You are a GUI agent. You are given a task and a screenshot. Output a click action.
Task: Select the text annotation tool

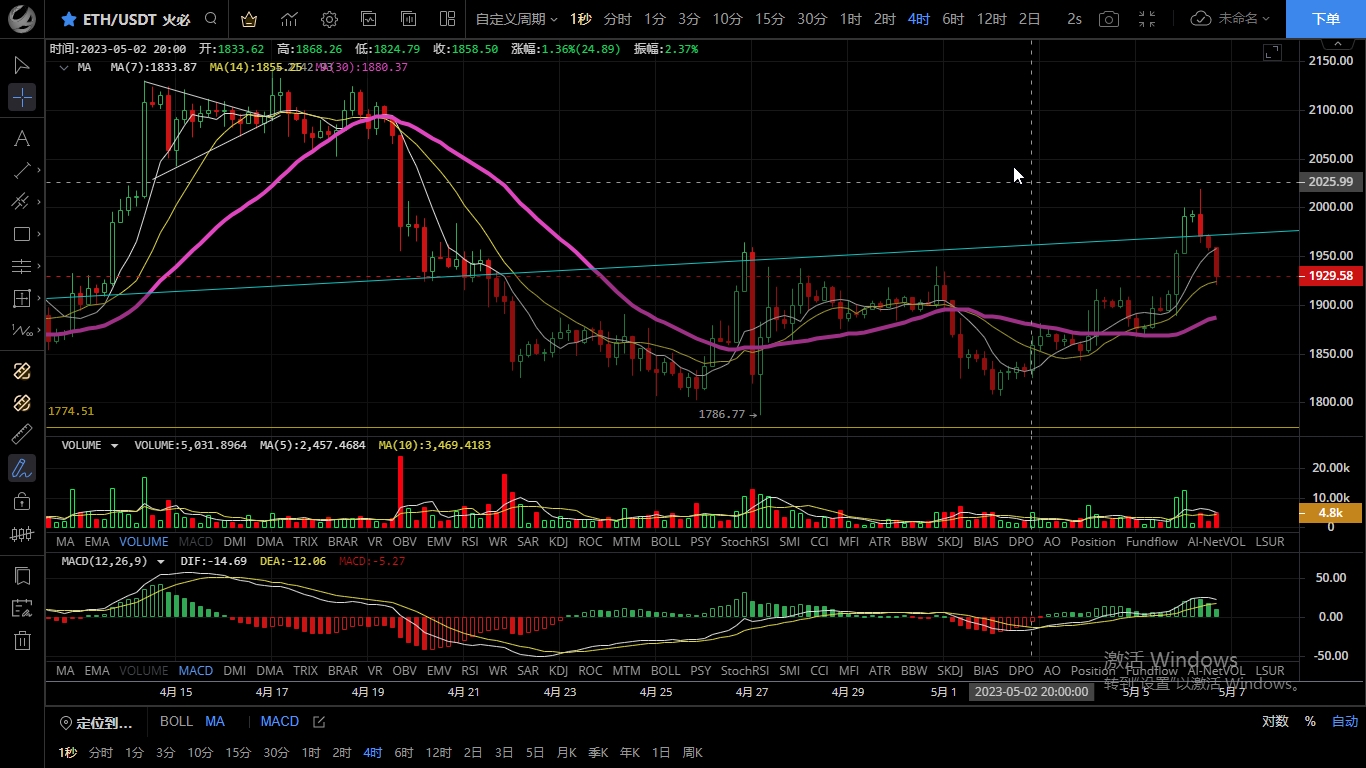click(22, 138)
